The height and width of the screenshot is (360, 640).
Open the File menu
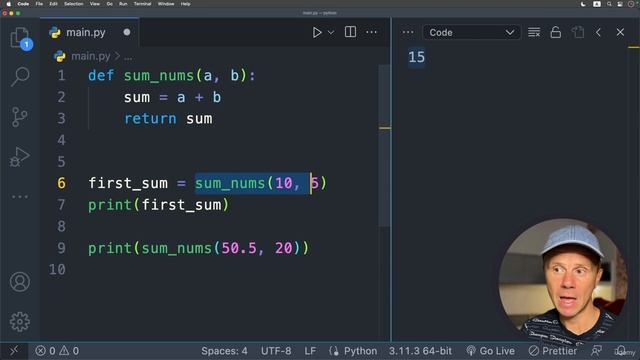click(x=39, y=4)
